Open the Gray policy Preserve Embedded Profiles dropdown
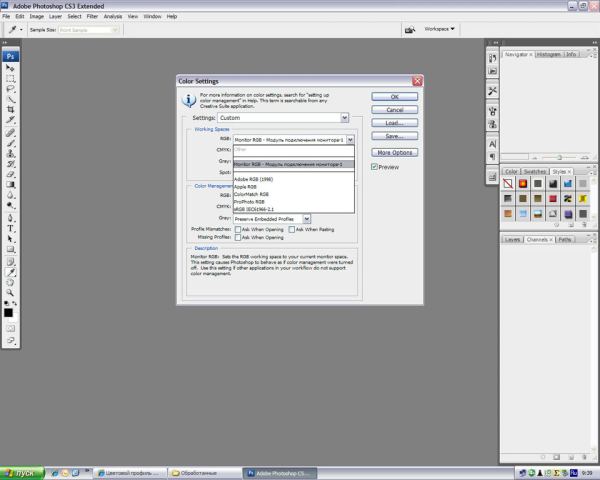 pyautogui.click(x=272, y=219)
